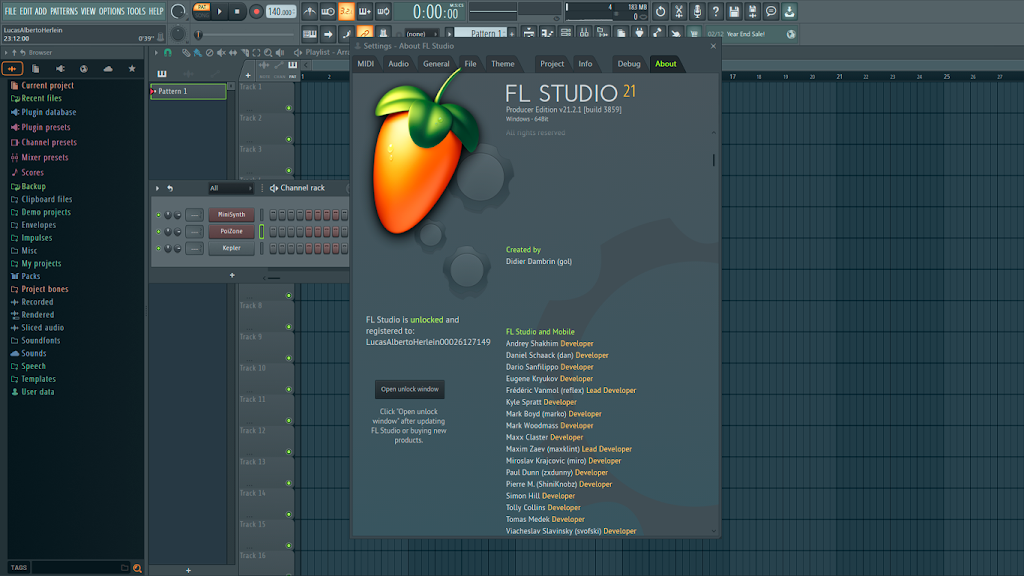Toggle the metronome icon
Viewport: 1024px width, 576px height.
click(x=309, y=11)
